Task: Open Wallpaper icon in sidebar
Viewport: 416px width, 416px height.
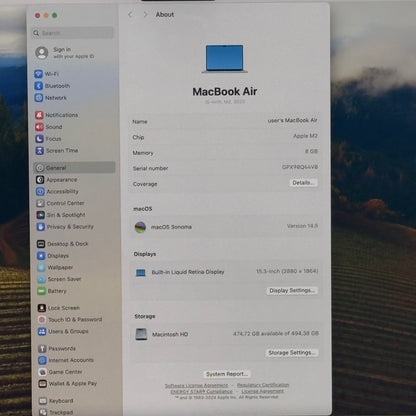Action: pos(41,267)
